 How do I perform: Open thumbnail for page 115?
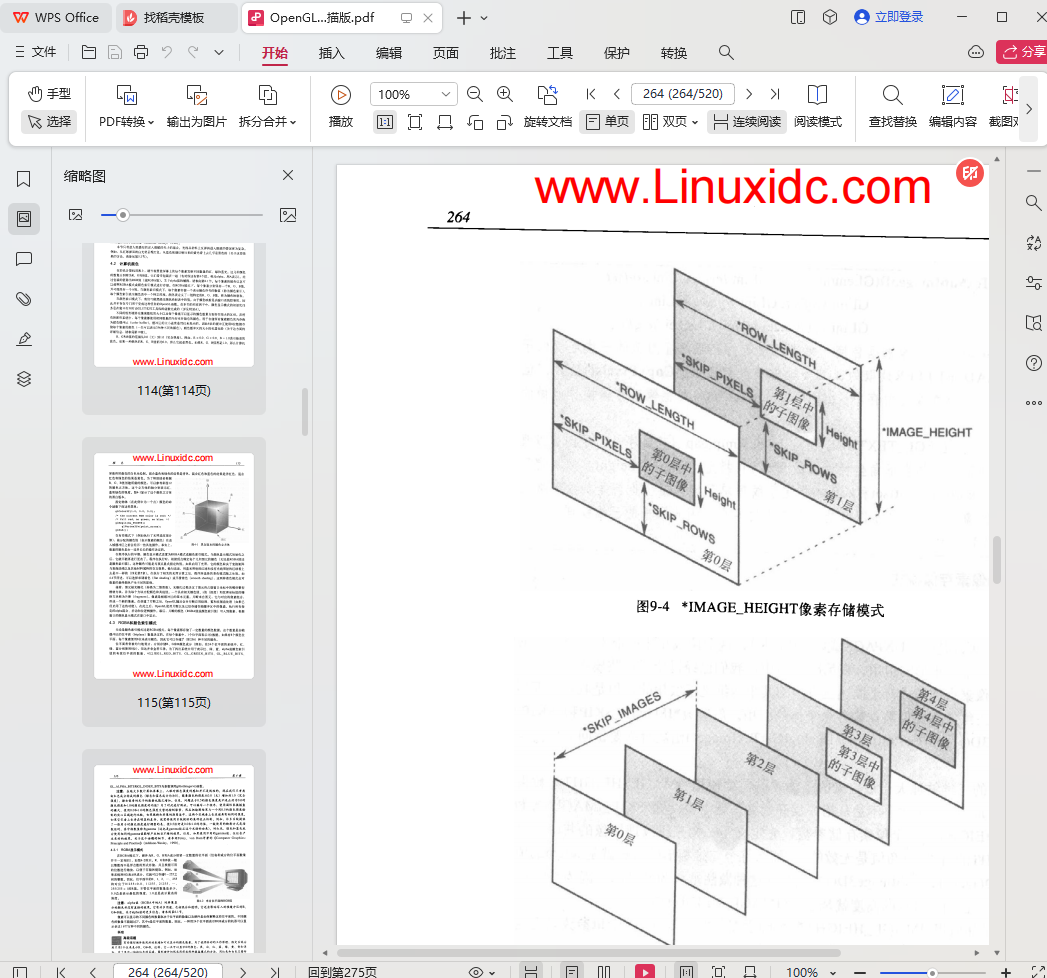click(174, 566)
